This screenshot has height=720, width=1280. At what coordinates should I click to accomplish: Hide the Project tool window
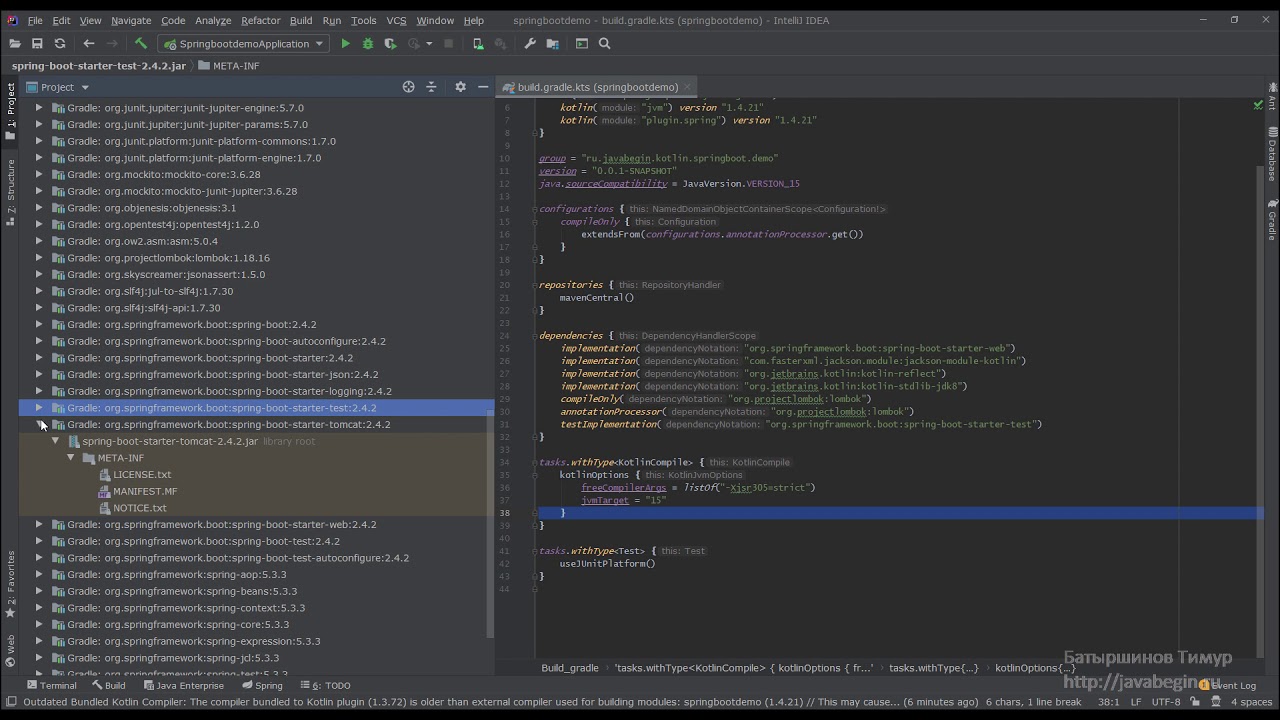[x=482, y=87]
